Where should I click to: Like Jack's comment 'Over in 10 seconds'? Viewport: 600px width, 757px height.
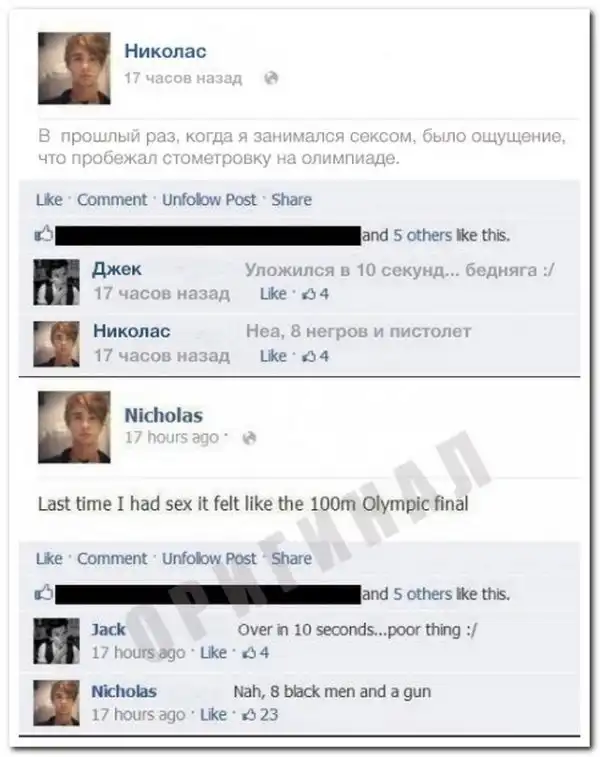pos(213,653)
